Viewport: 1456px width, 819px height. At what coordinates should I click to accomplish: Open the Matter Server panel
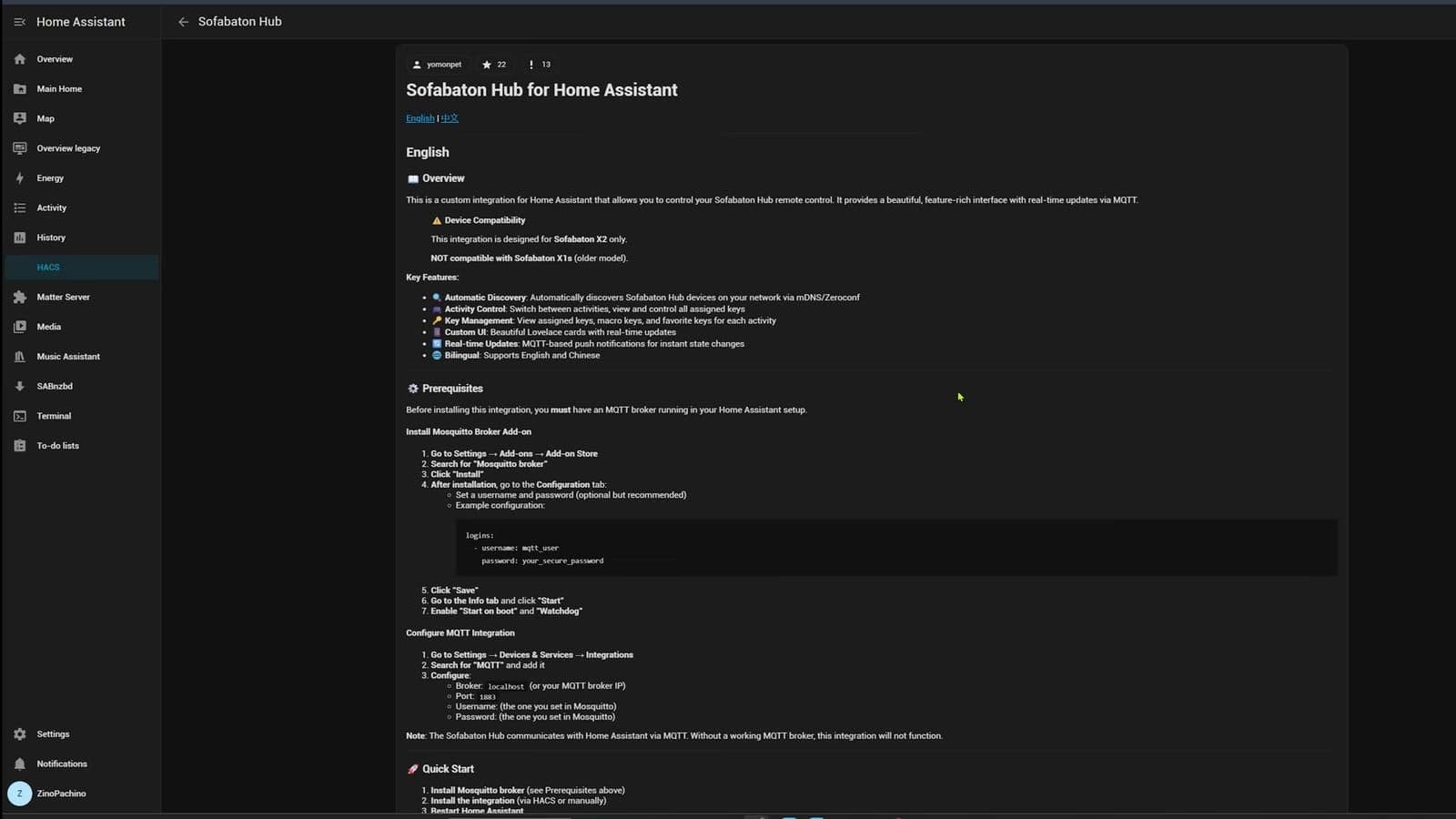coord(82,297)
